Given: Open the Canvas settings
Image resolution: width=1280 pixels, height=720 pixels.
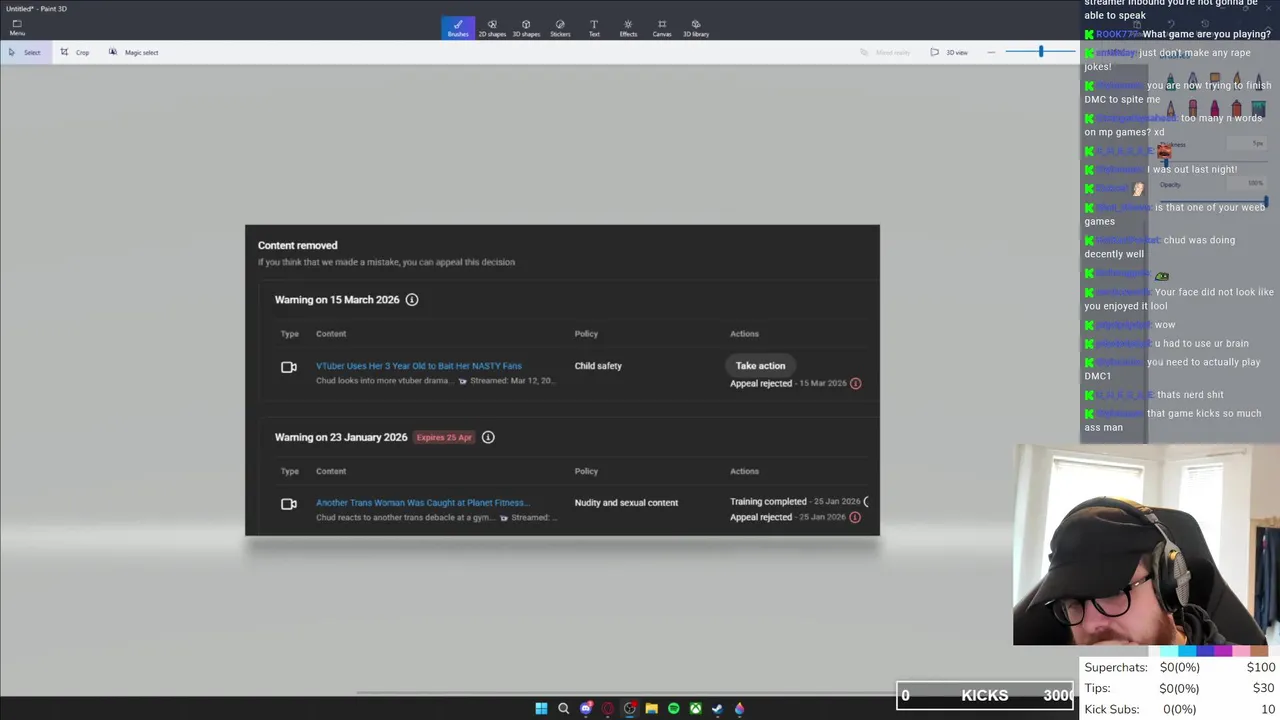Looking at the screenshot, I should [x=662, y=28].
